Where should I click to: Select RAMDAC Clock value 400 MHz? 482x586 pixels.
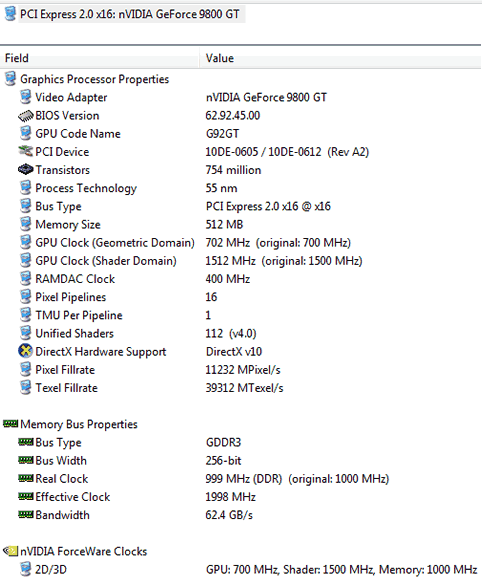point(228,279)
